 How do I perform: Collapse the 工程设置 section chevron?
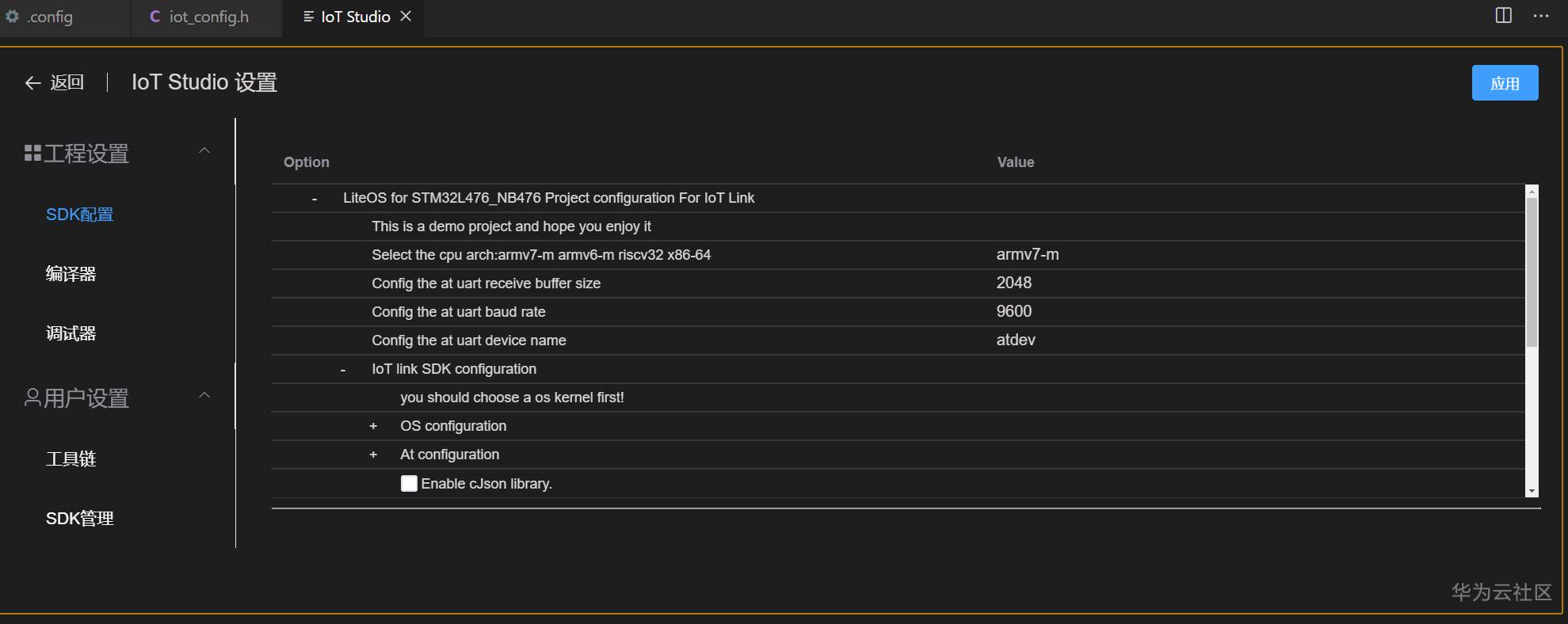click(x=204, y=150)
